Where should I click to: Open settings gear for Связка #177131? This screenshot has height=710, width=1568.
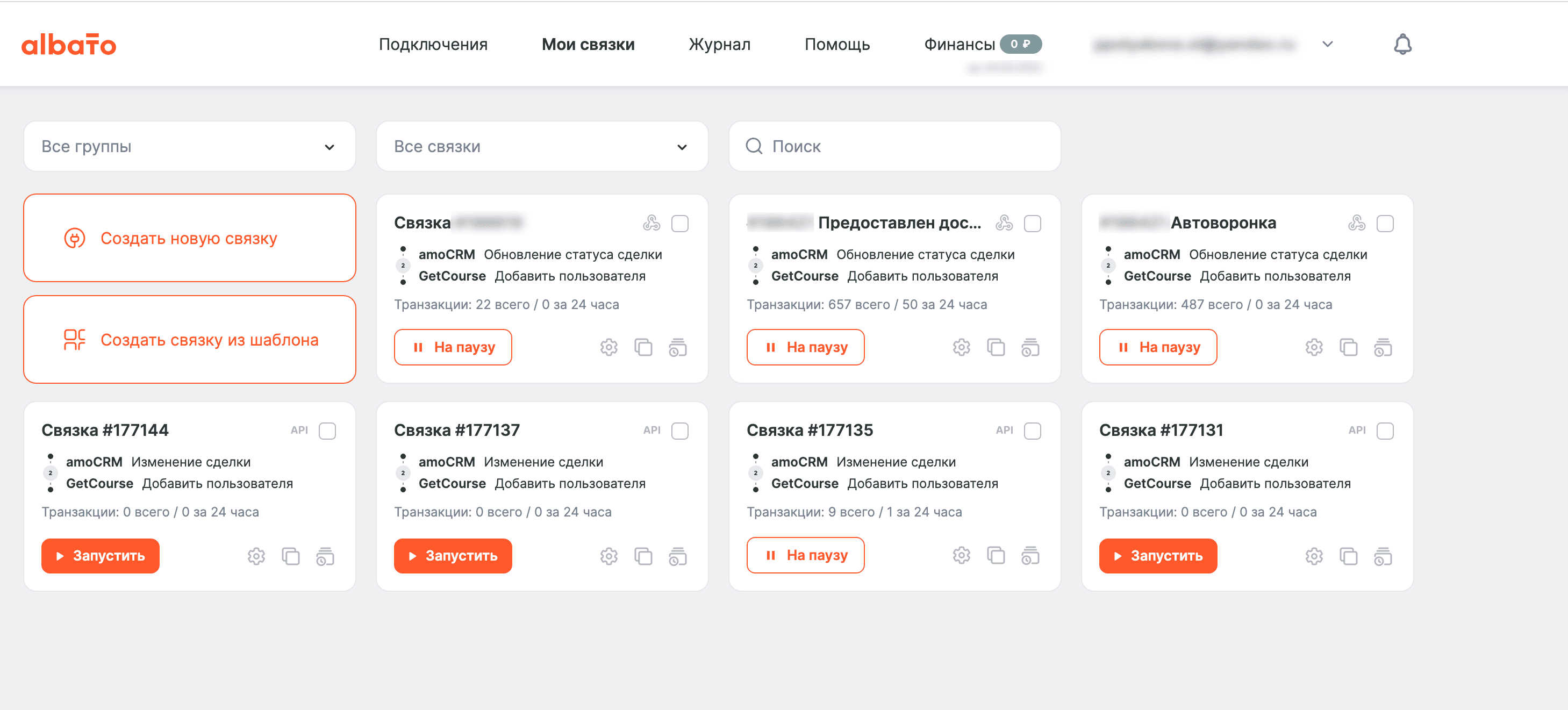(1314, 556)
